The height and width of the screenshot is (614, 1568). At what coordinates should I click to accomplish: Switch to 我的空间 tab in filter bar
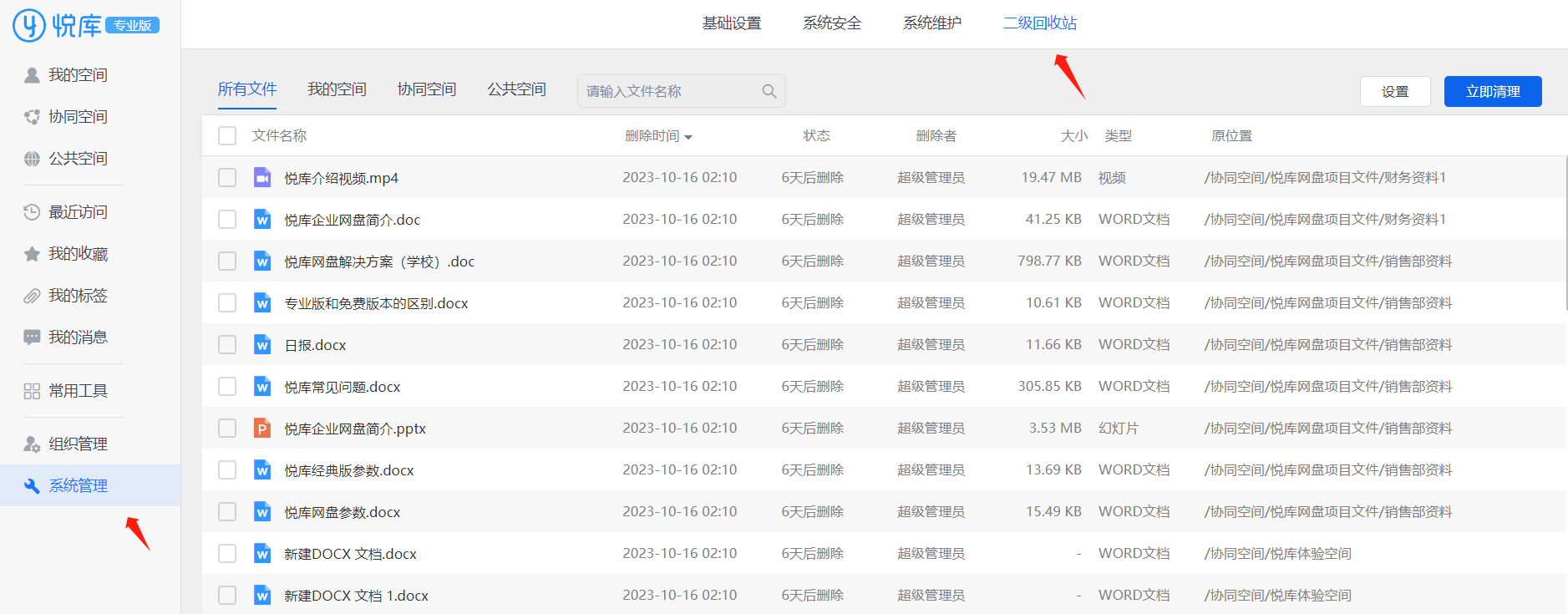pyautogui.click(x=337, y=89)
